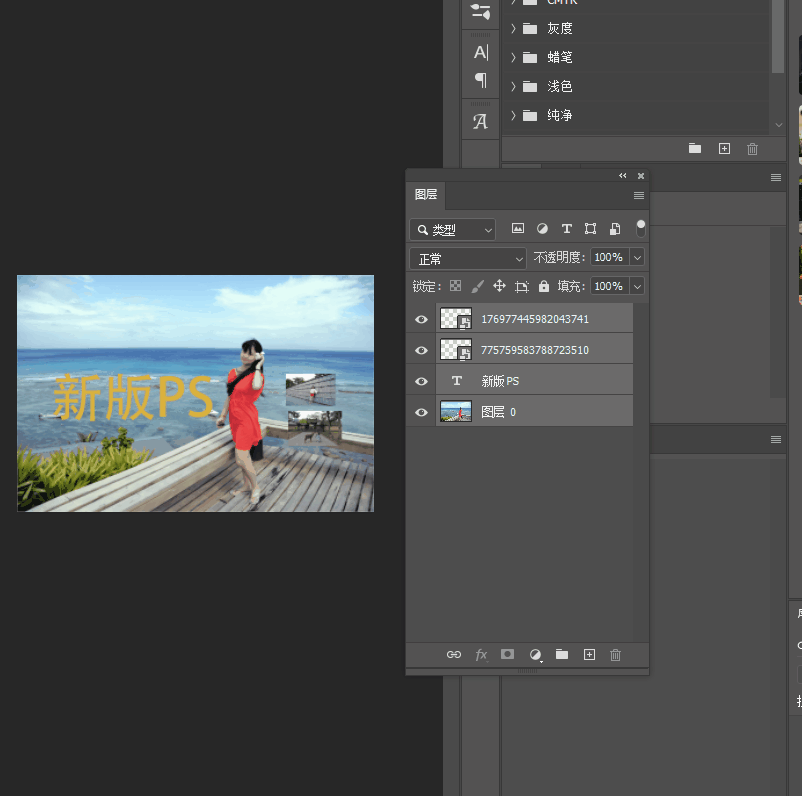Select the 176977445982043741 layer
Viewport: 802px width, 796px height.
(x=535, y=320)
